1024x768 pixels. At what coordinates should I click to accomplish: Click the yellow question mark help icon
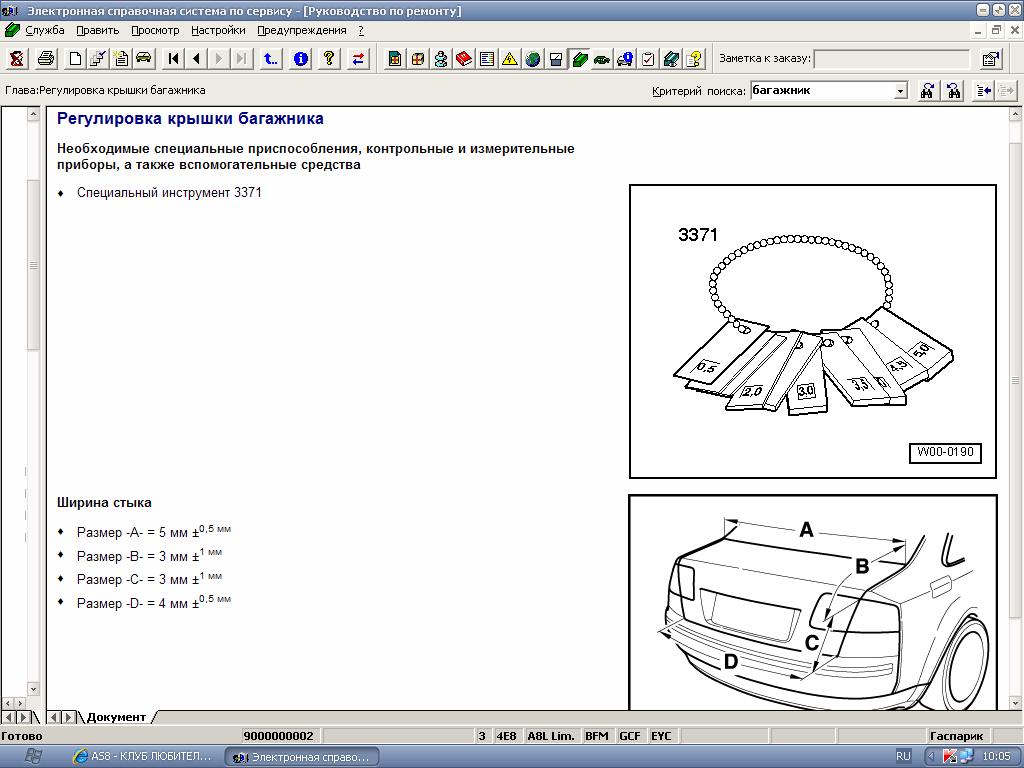329,59
